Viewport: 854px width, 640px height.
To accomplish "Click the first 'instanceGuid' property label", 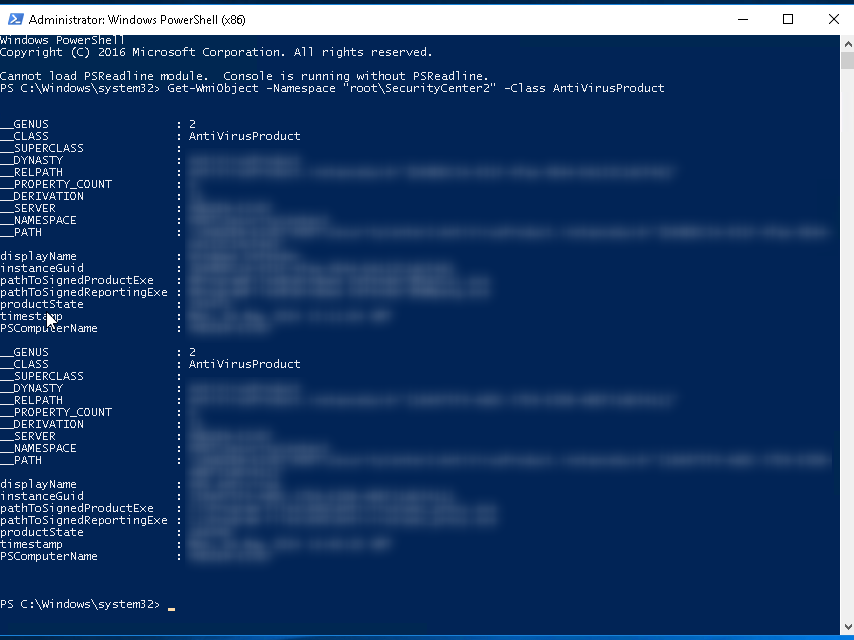I will pyautogui.click(x=42, y=268).
